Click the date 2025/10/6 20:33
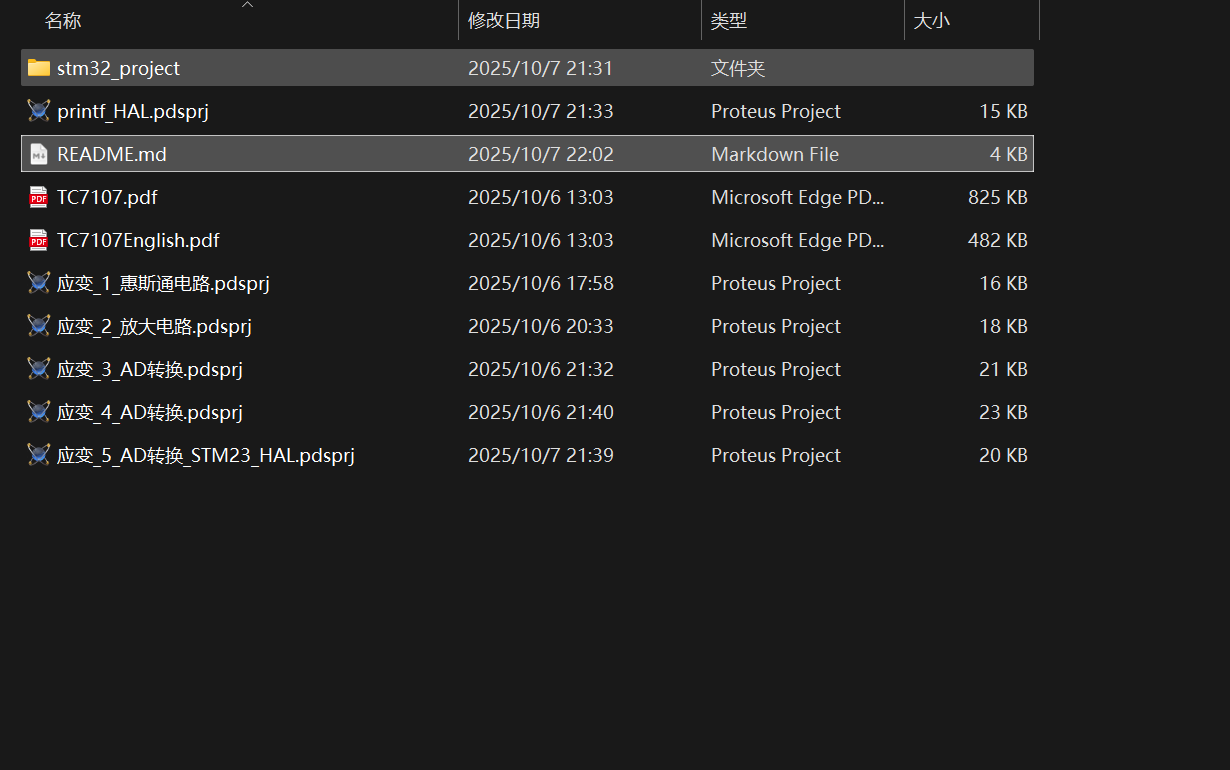The image size is (1230, 770). (x=540, y=326)
